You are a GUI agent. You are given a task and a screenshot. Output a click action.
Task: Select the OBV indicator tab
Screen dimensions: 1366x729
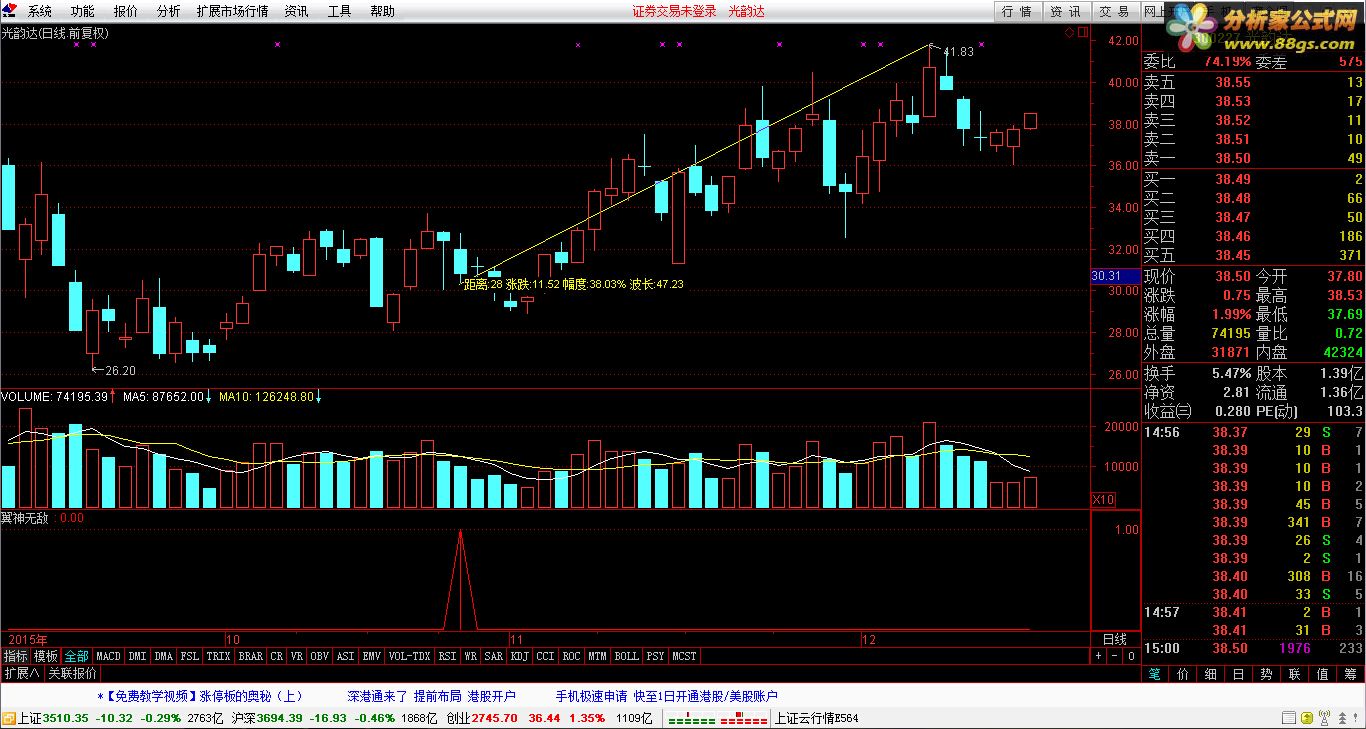point(319,656)
